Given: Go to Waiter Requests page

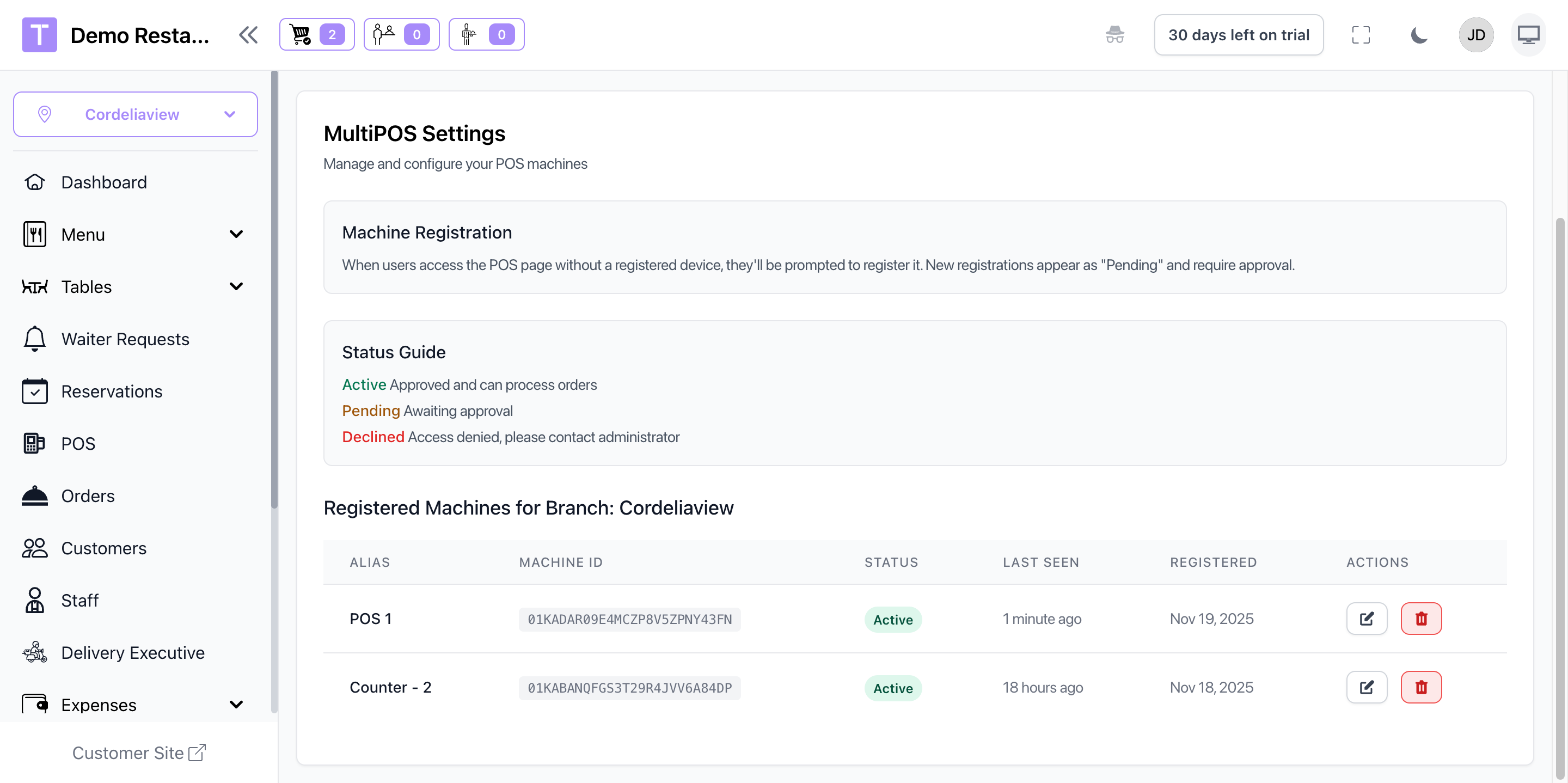Looking at the screenshot, I should point(125,339).
